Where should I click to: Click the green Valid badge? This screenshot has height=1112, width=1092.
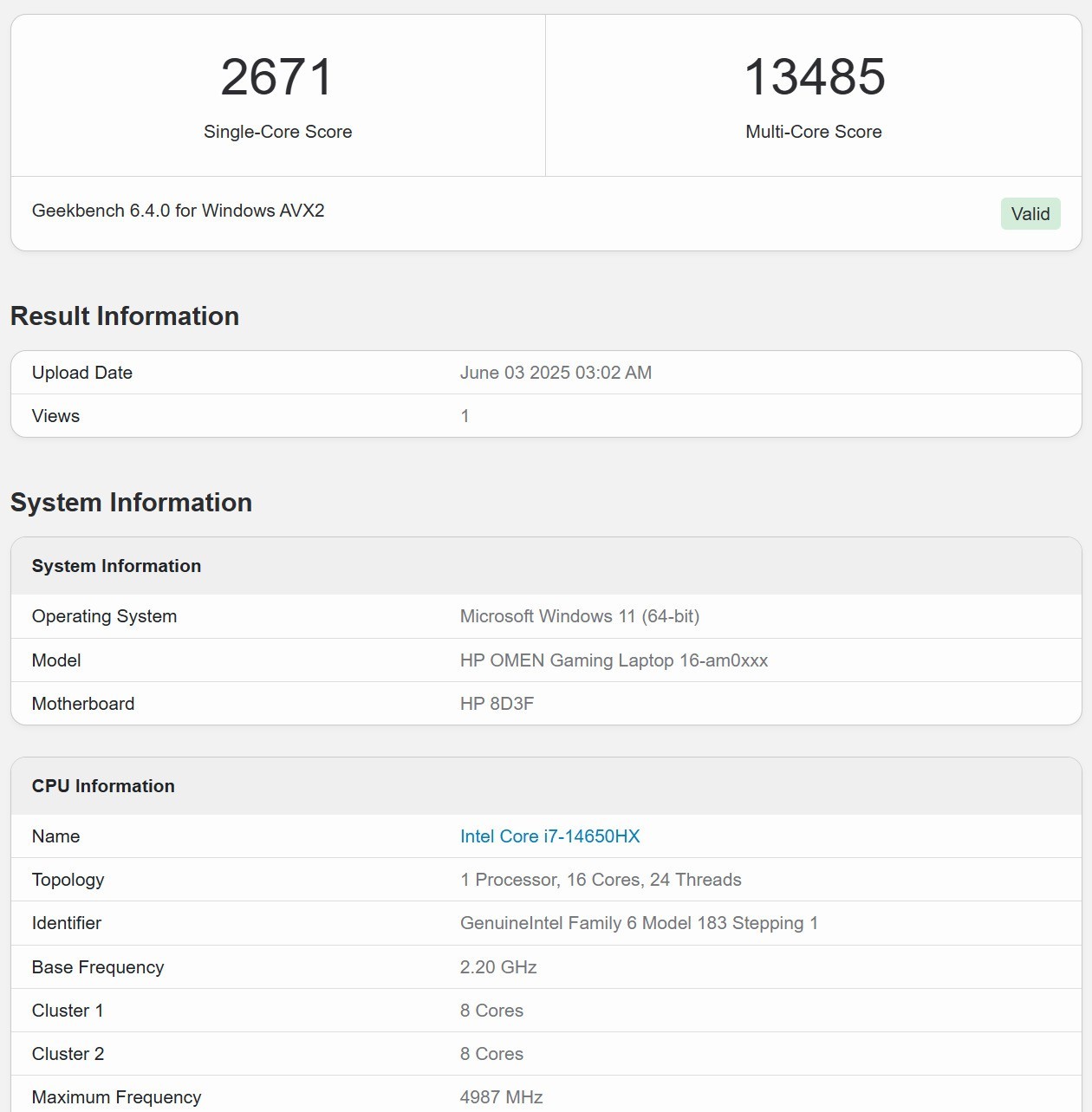(x=1030, y=214)
